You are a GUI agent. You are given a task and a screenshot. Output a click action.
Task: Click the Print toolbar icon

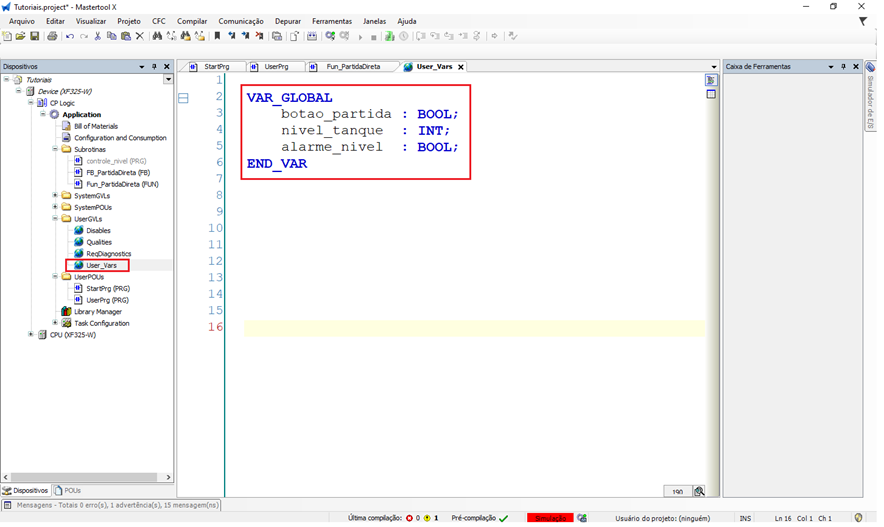point(52,36)
